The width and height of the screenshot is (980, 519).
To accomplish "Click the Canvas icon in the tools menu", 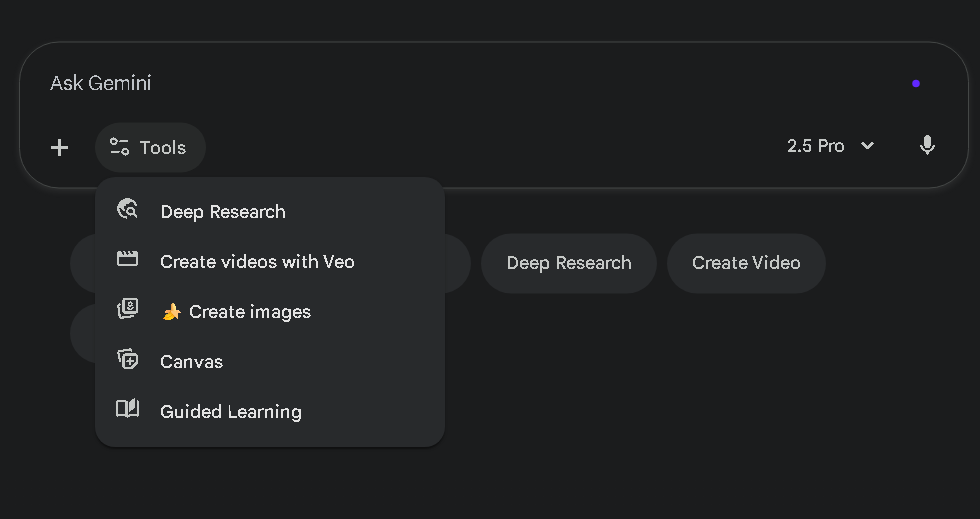I will (127, 360).
